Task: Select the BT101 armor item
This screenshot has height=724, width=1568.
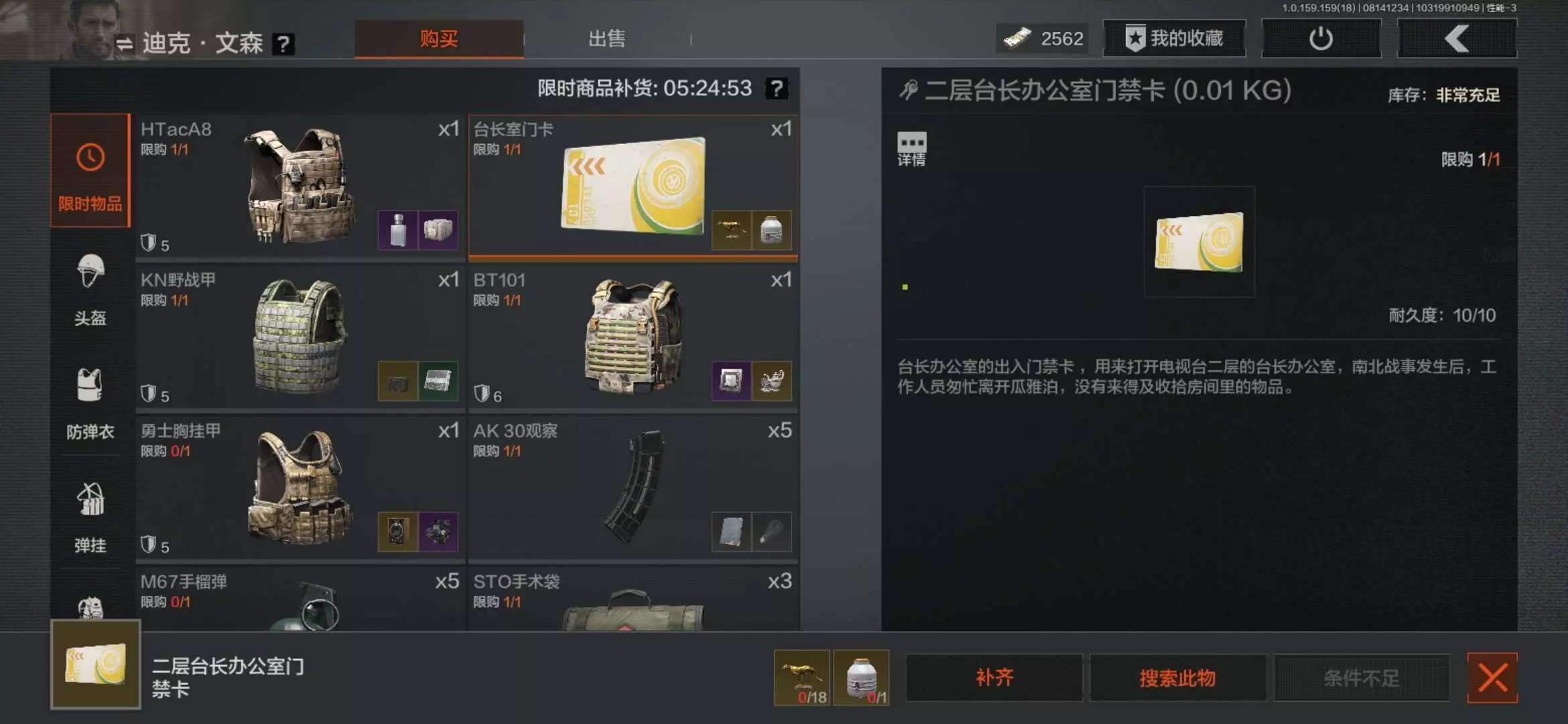Action: (633, 337)
